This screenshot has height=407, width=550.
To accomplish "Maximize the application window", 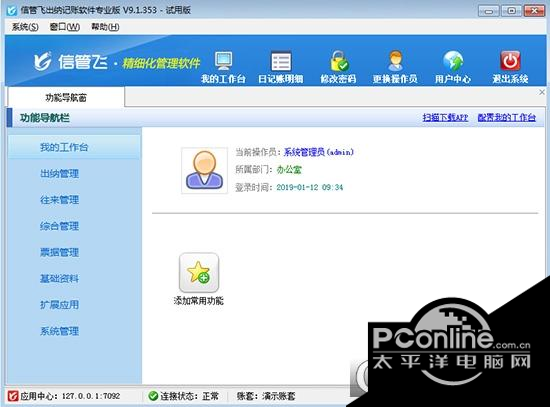I will [x=511, y=11].
